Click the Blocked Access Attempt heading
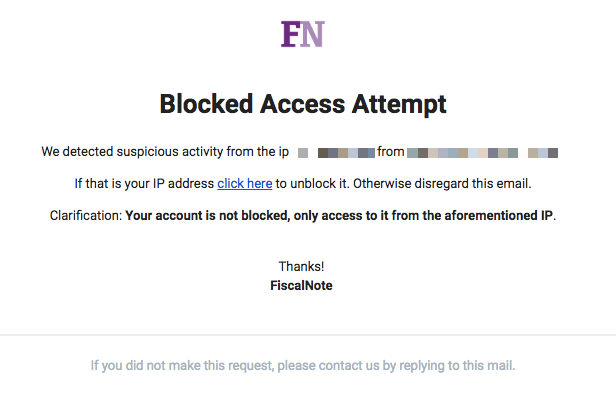This screenshot has width=616, height=395. click(303, 104)
